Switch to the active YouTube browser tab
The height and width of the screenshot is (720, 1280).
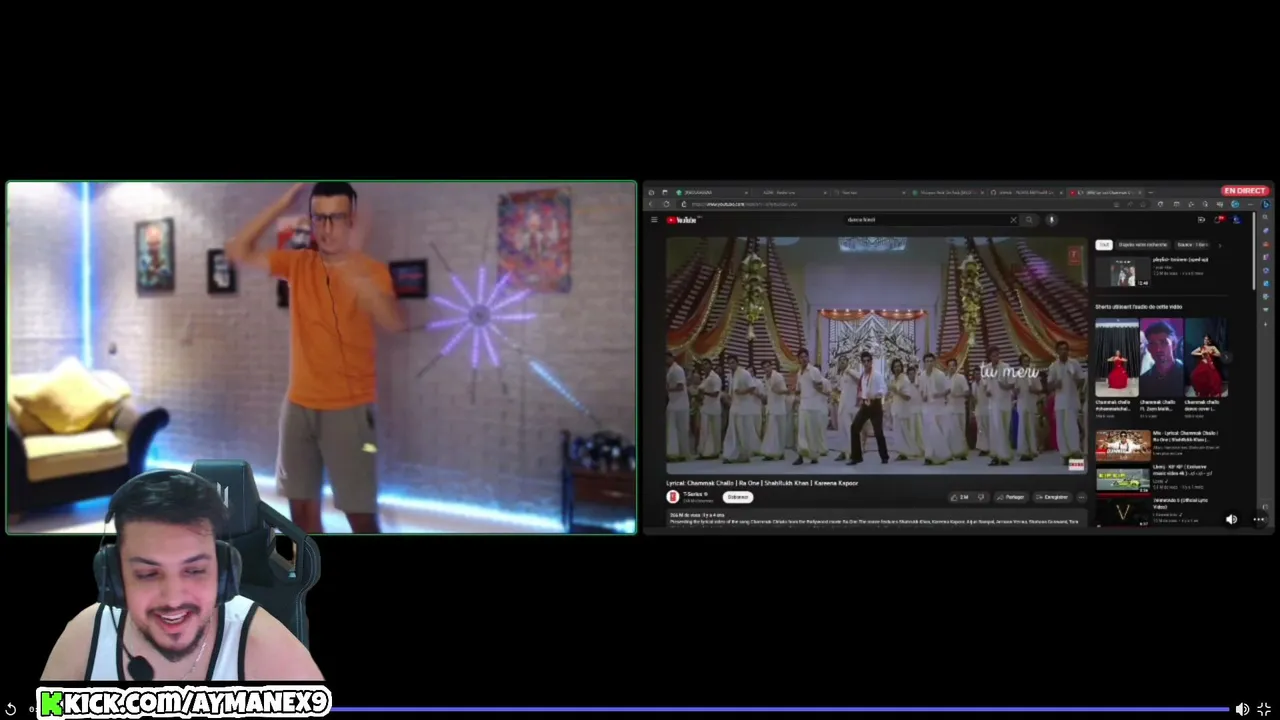coord(1103,192)
